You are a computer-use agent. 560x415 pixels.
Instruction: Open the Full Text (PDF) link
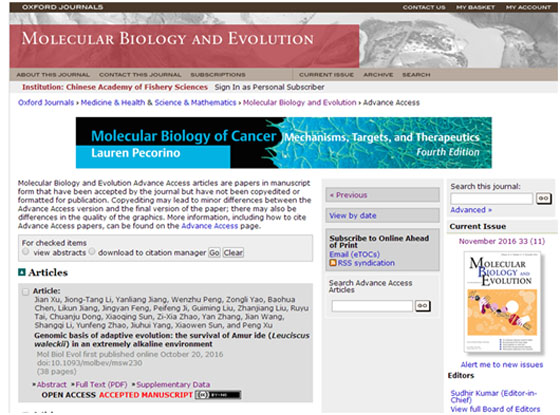[101, 384]
